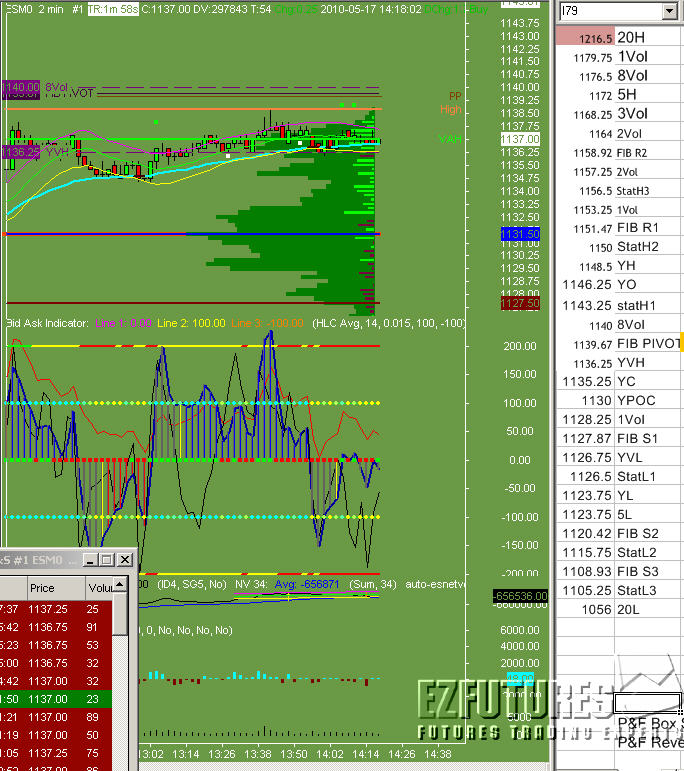This screenshot has width=684, height=771.
Task: Select the statH1 label cell
Action: tap(648, 306)
